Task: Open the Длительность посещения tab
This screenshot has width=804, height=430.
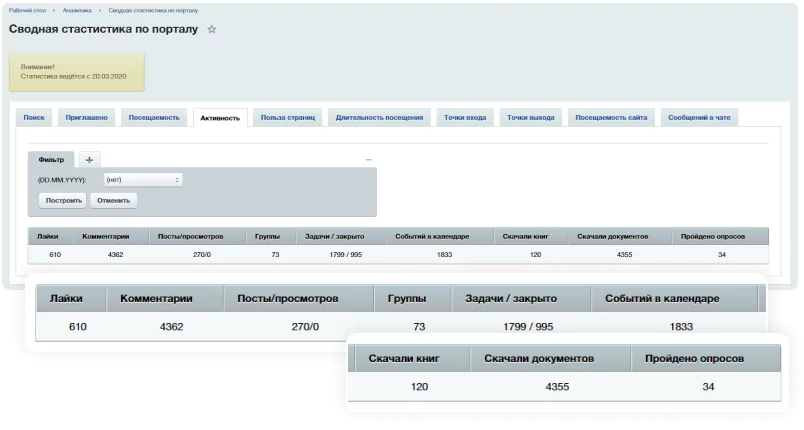Action: point(380,118)
